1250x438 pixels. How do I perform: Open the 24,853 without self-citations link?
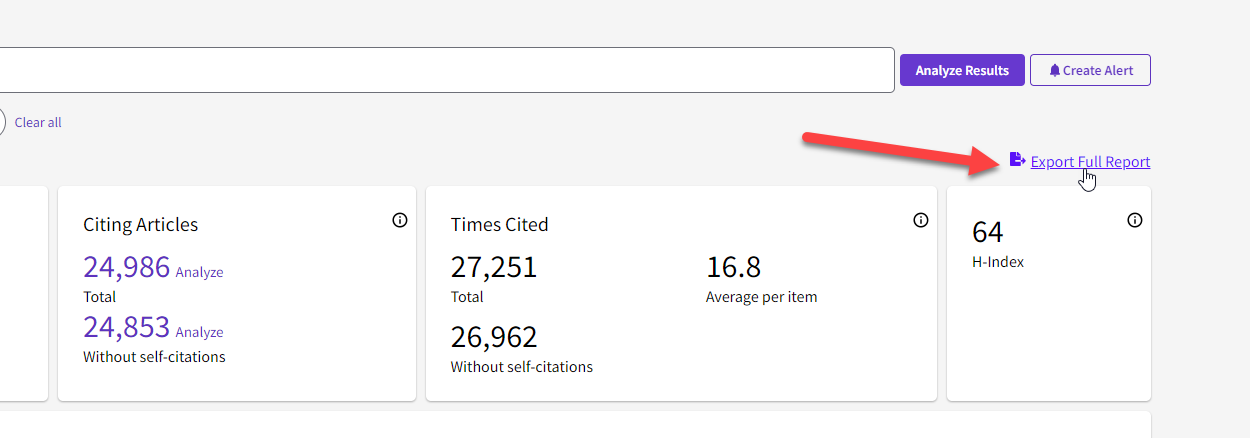click(126, 326)
